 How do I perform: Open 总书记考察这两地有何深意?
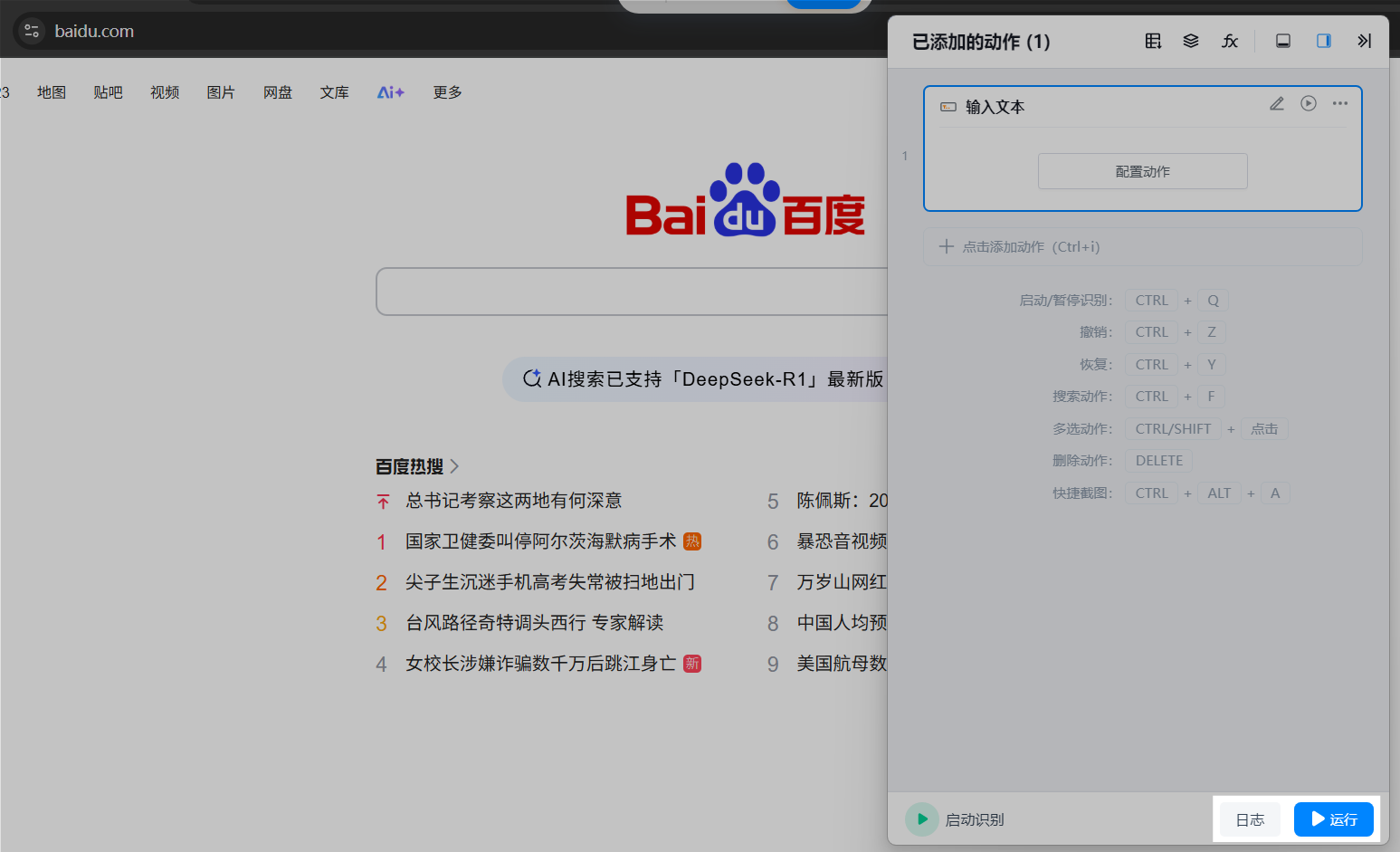tap(513, 501)
